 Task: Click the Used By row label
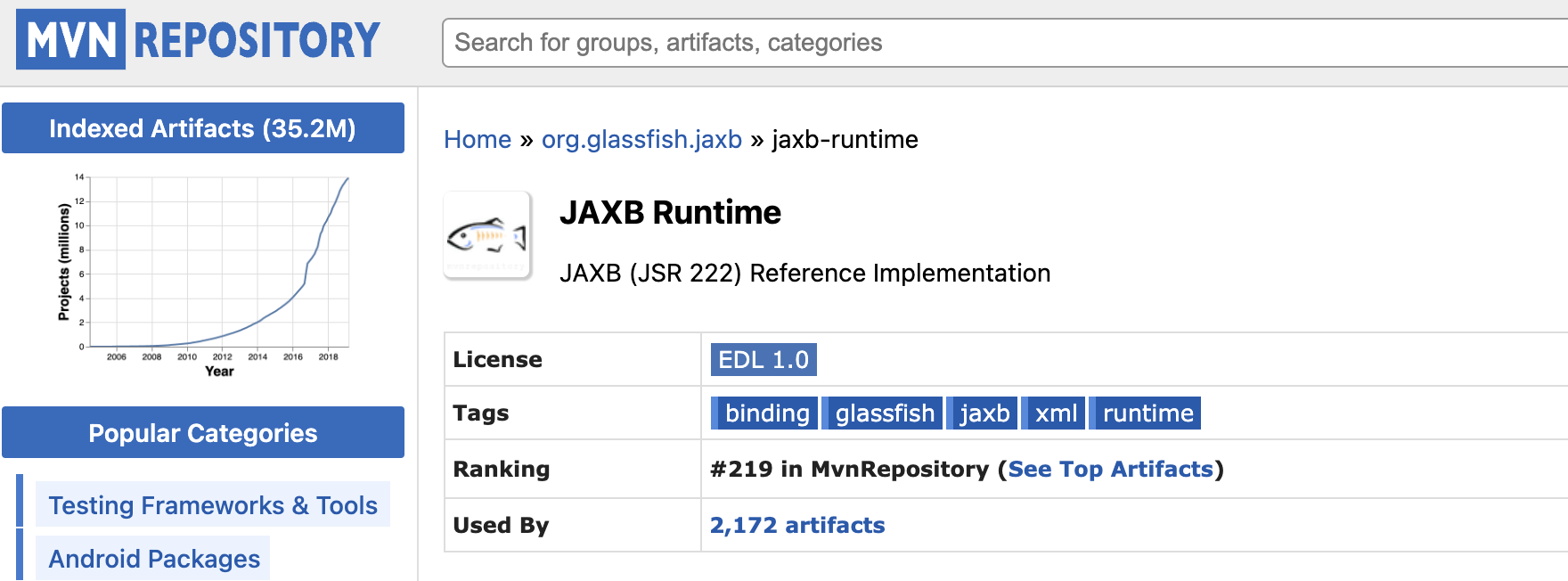(x=501, y=526)
